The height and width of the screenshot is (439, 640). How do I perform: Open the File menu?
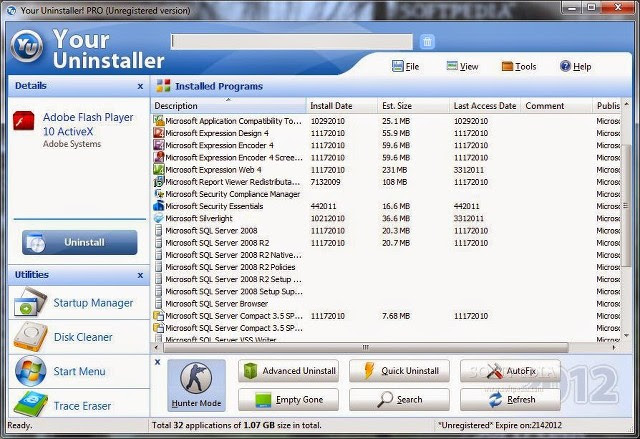pyautogui.click(x=405, y=66)
